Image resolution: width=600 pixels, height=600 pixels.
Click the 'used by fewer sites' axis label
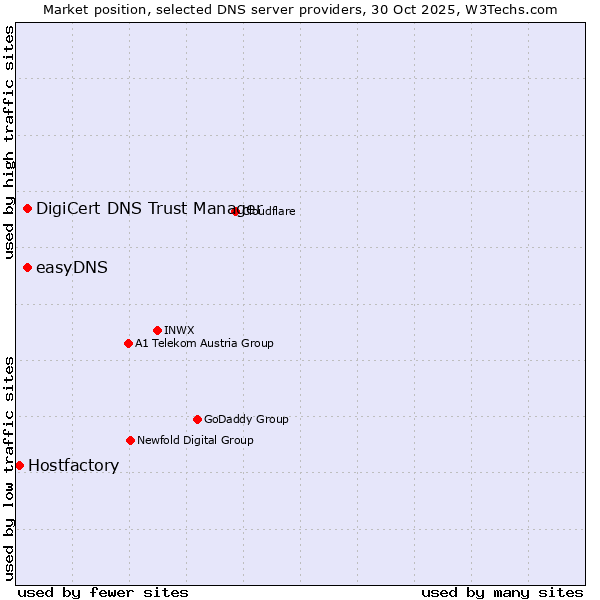click(x=103, y=592)
